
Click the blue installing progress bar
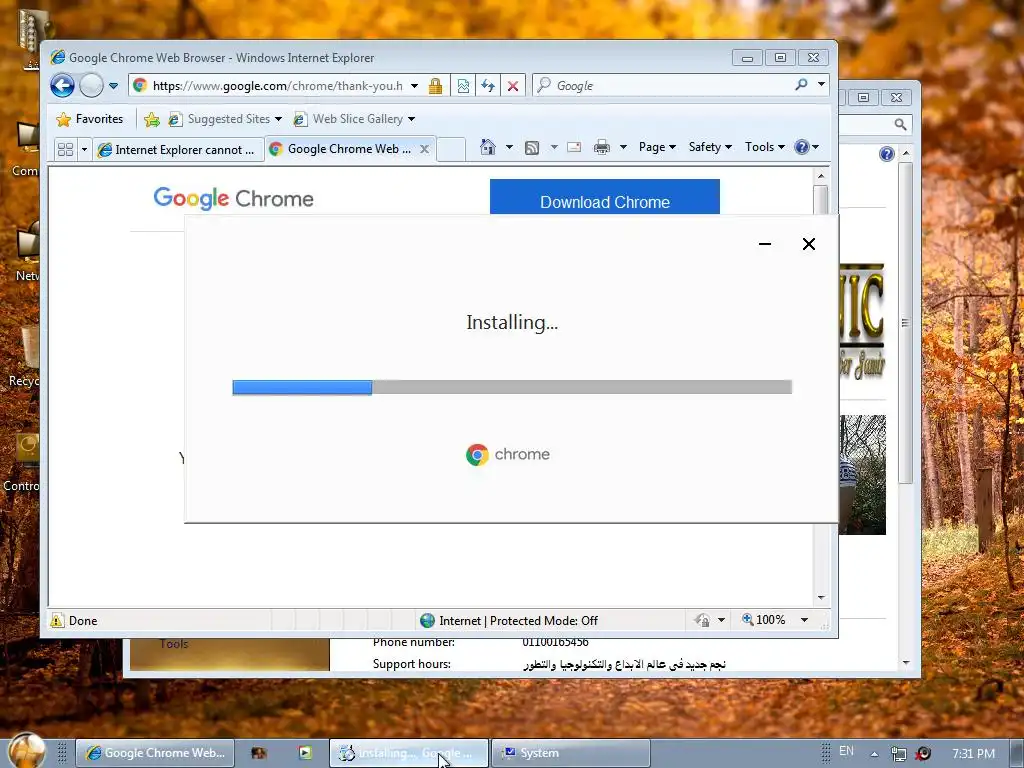pos(302,387)
